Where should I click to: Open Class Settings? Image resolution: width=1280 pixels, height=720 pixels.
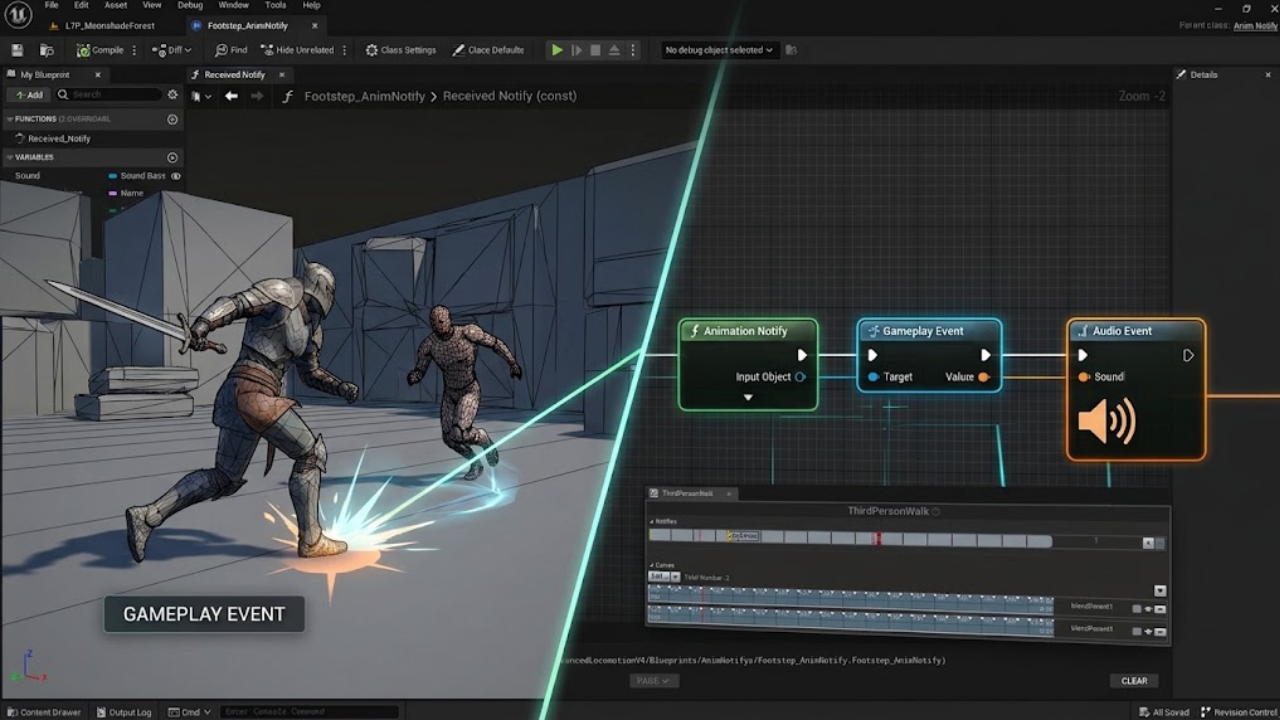401,50
